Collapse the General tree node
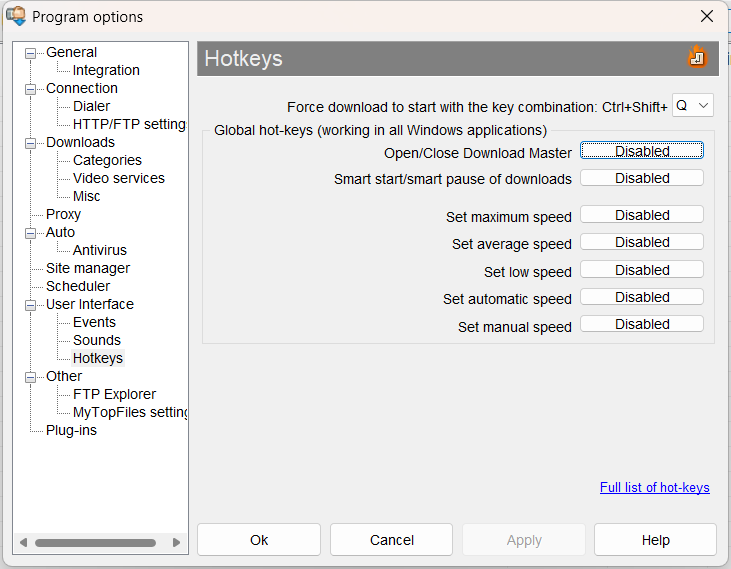Image resolution: width=731 pixels, height=569 pixels. click(x=30, y=53)
